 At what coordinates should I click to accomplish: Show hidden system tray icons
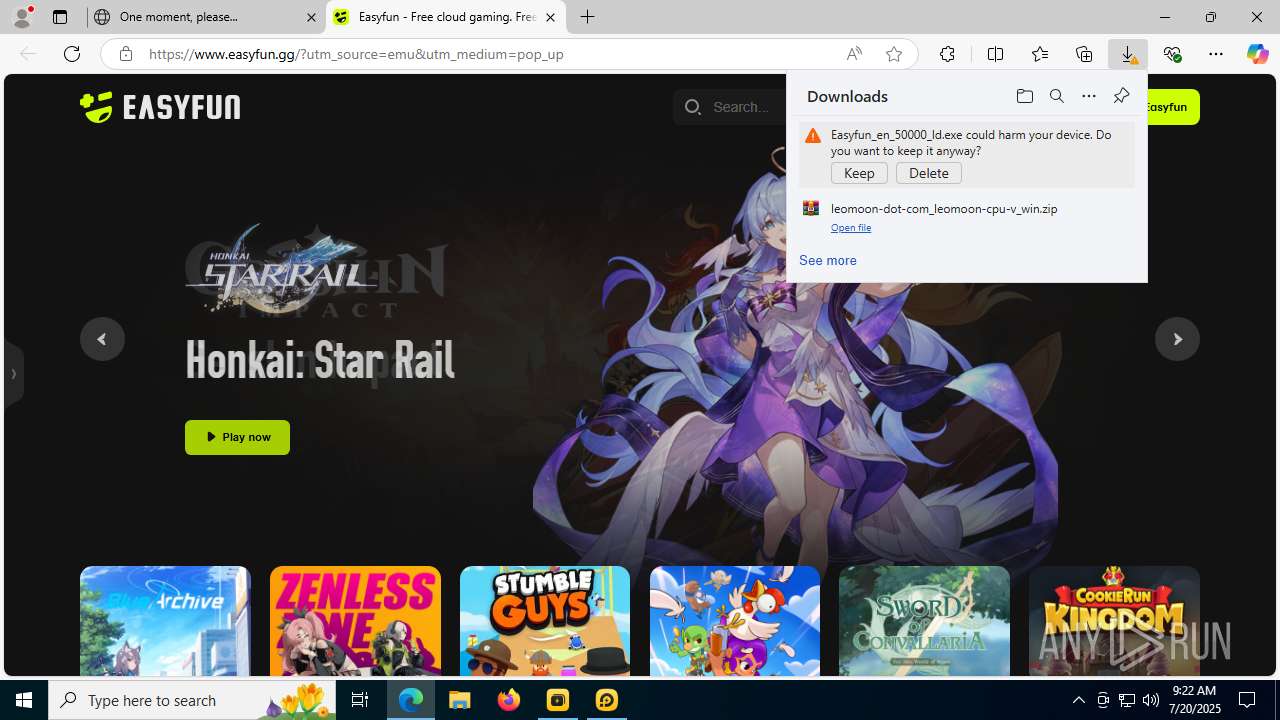1078,700
